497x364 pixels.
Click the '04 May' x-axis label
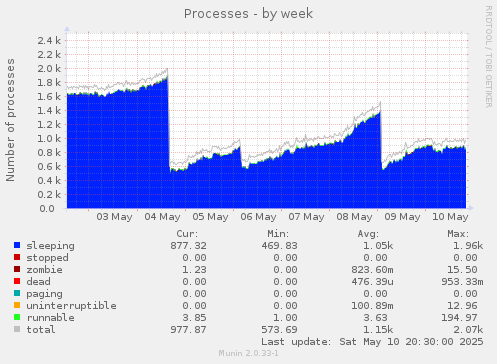pyautogui.click(x=162, y=217)
